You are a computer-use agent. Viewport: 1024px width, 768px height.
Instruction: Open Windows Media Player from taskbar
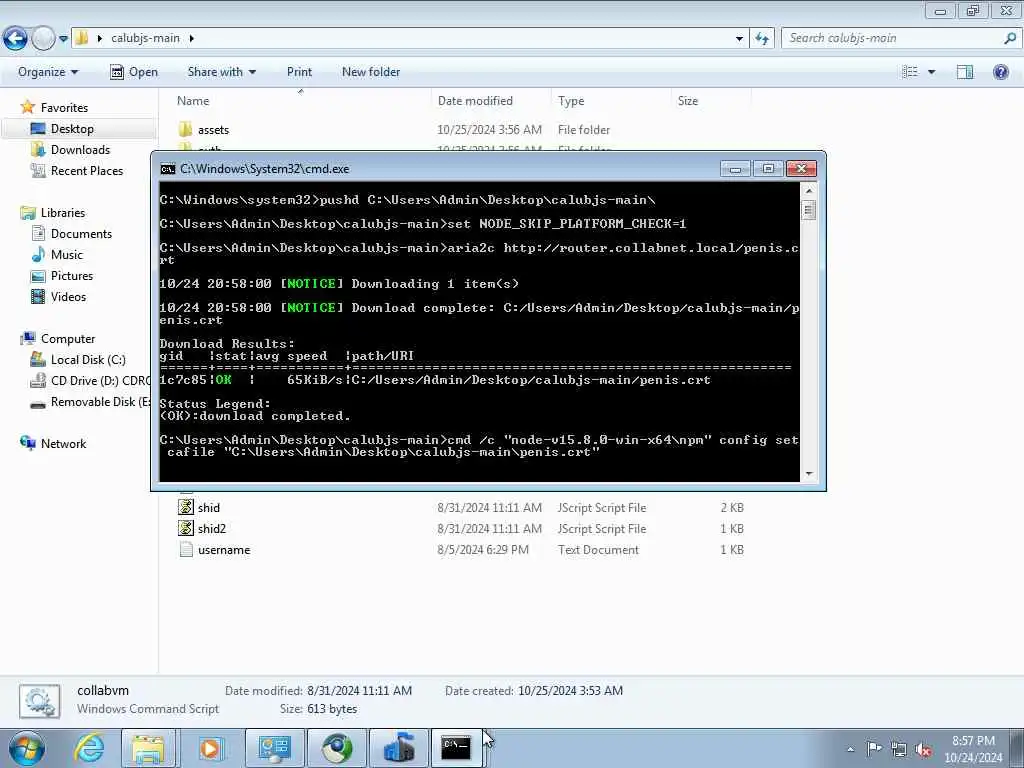tap(210, 748)
